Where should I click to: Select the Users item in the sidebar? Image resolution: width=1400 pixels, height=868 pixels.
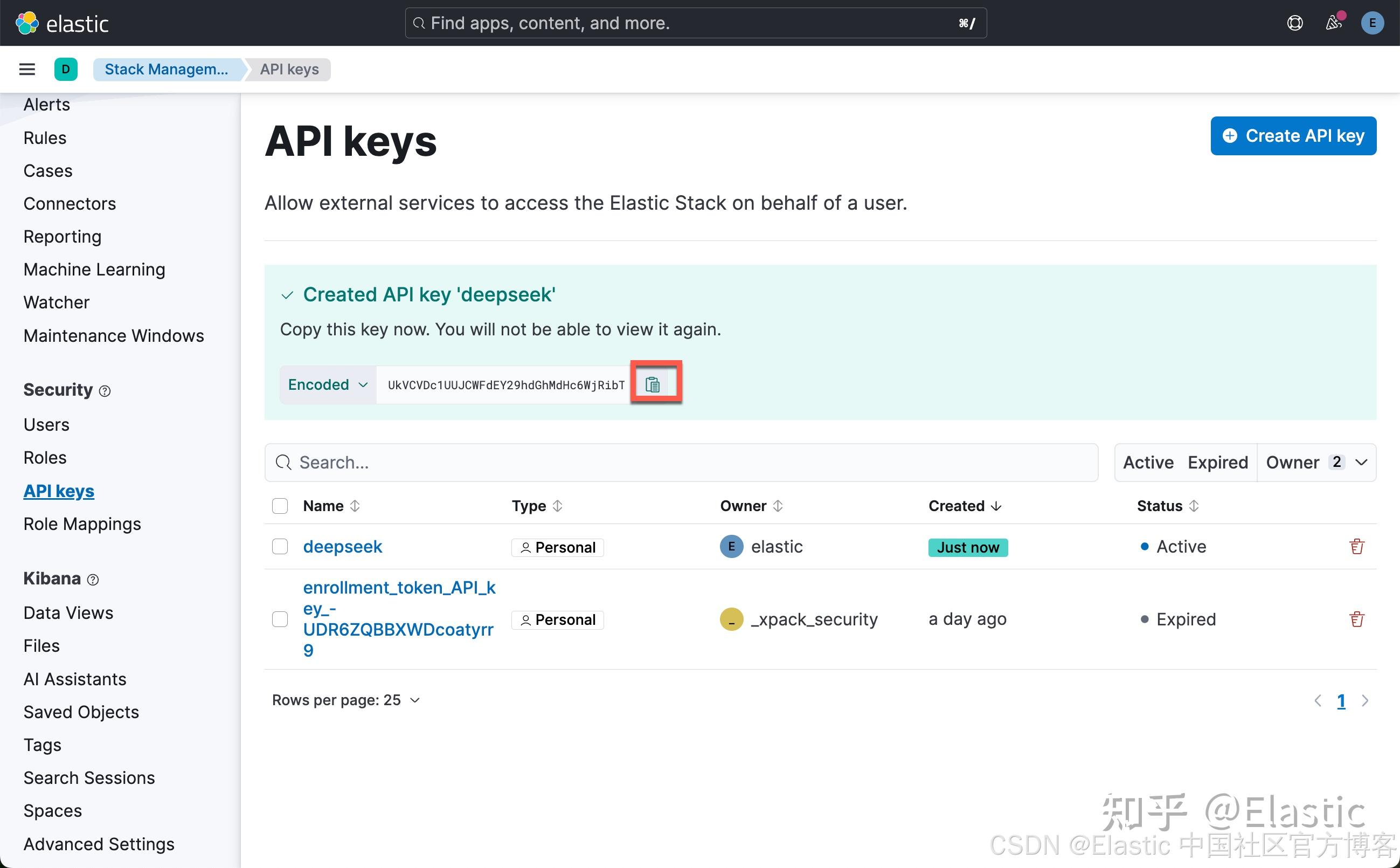(46, 424)
